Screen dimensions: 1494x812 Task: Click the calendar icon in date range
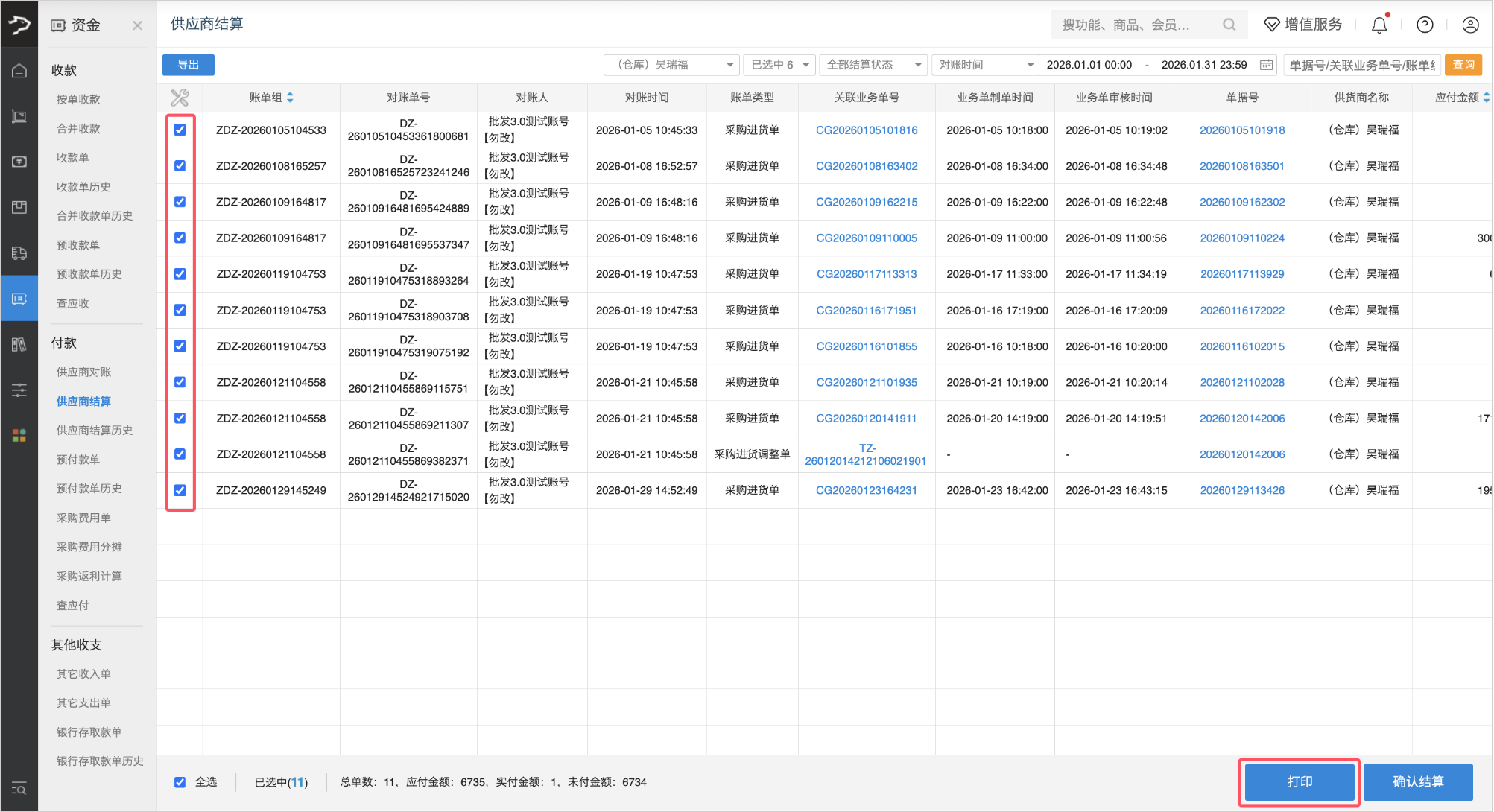[x=1266, y=65]
